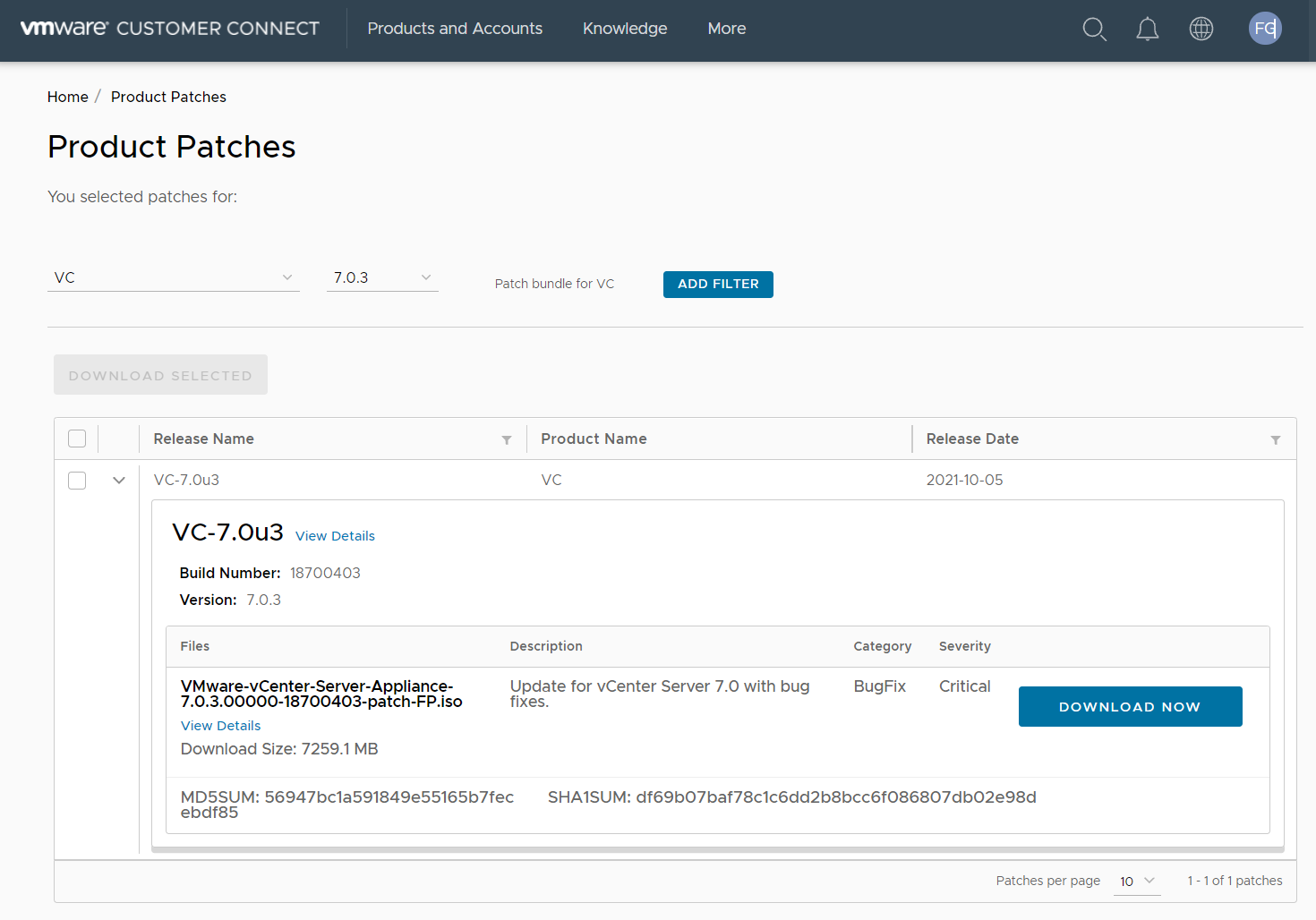Open the FG user profile avatar
Screen dimensions: 1316x920
coord(1265,29)
